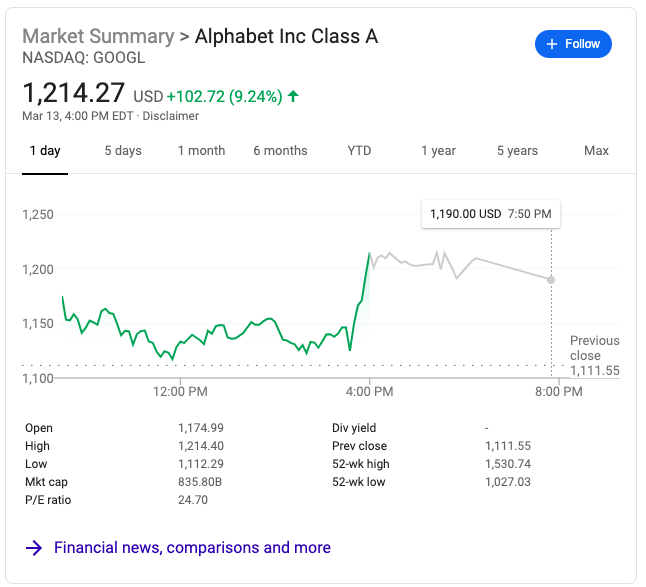Open the 6 months tab
The height and width of the screenshot is (587, 646).
(x=280, y=151)
